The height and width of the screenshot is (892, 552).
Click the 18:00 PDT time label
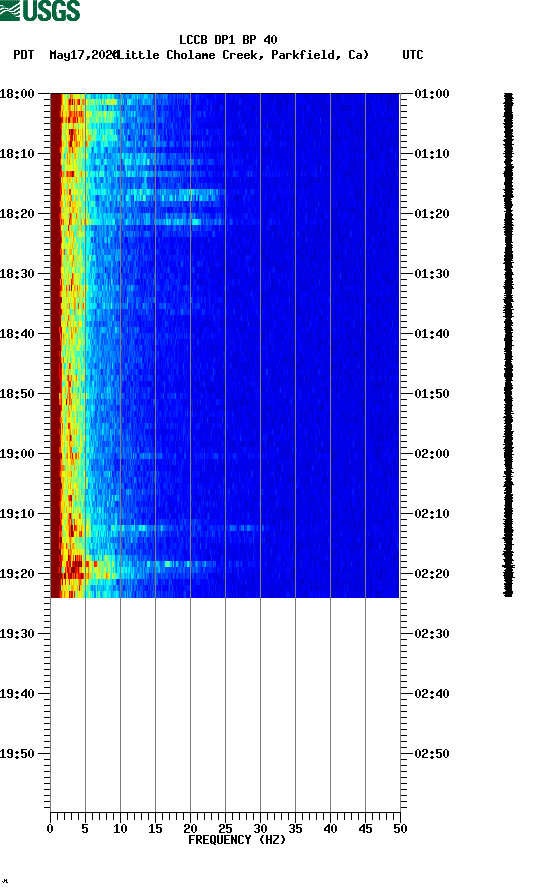tap(17, 94)
